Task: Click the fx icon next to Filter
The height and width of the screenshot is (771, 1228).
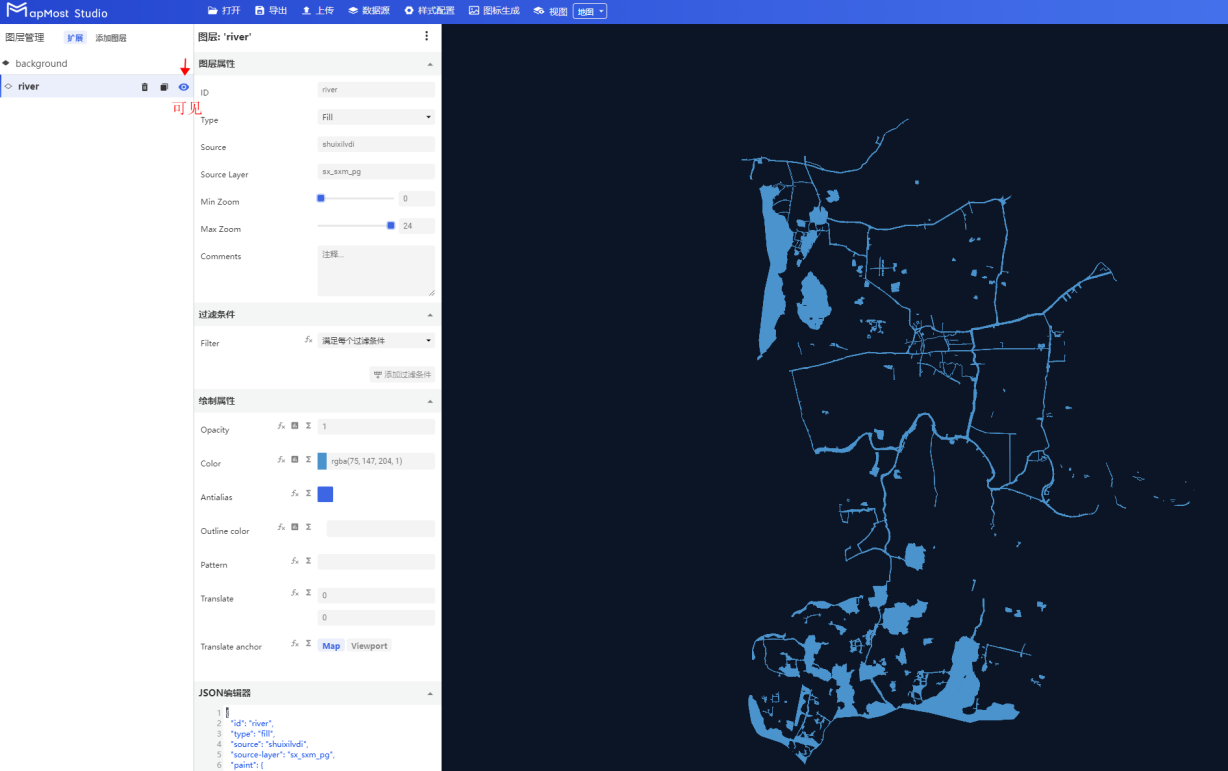Action: coord(308,340)
